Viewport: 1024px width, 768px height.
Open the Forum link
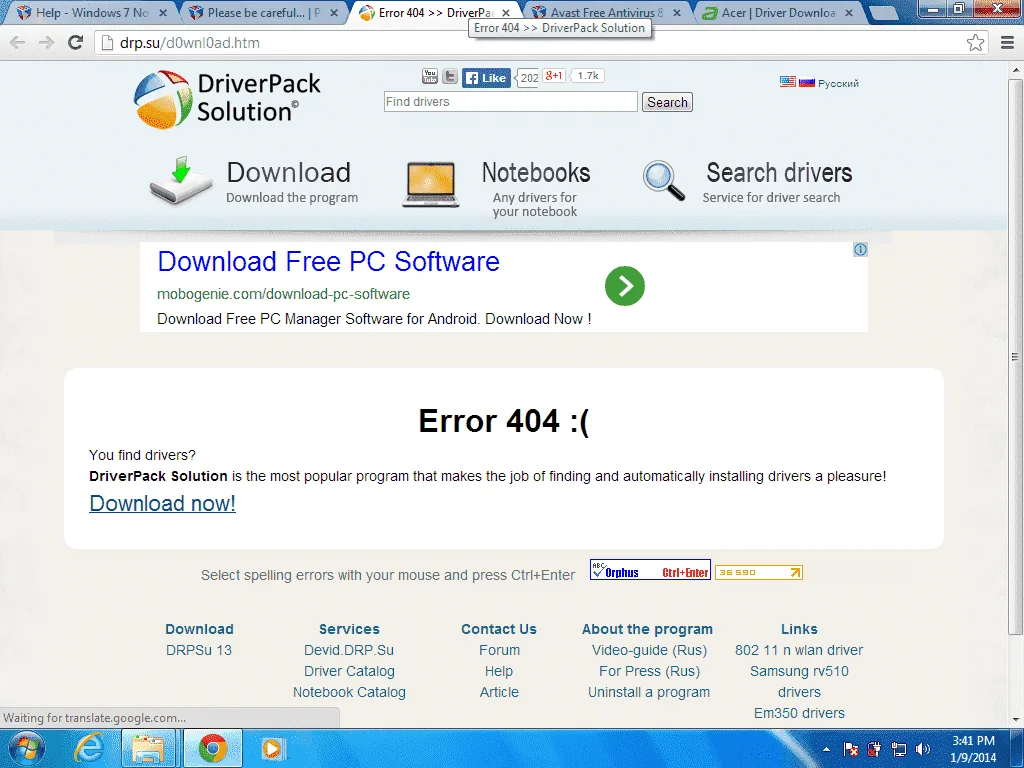499,650
